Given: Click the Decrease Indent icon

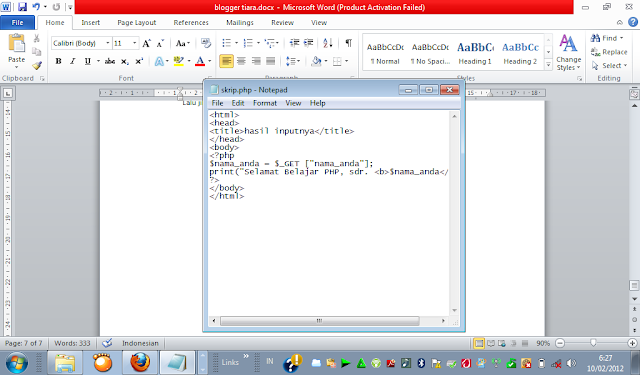Looking at the screenshot, I should 294,43.
